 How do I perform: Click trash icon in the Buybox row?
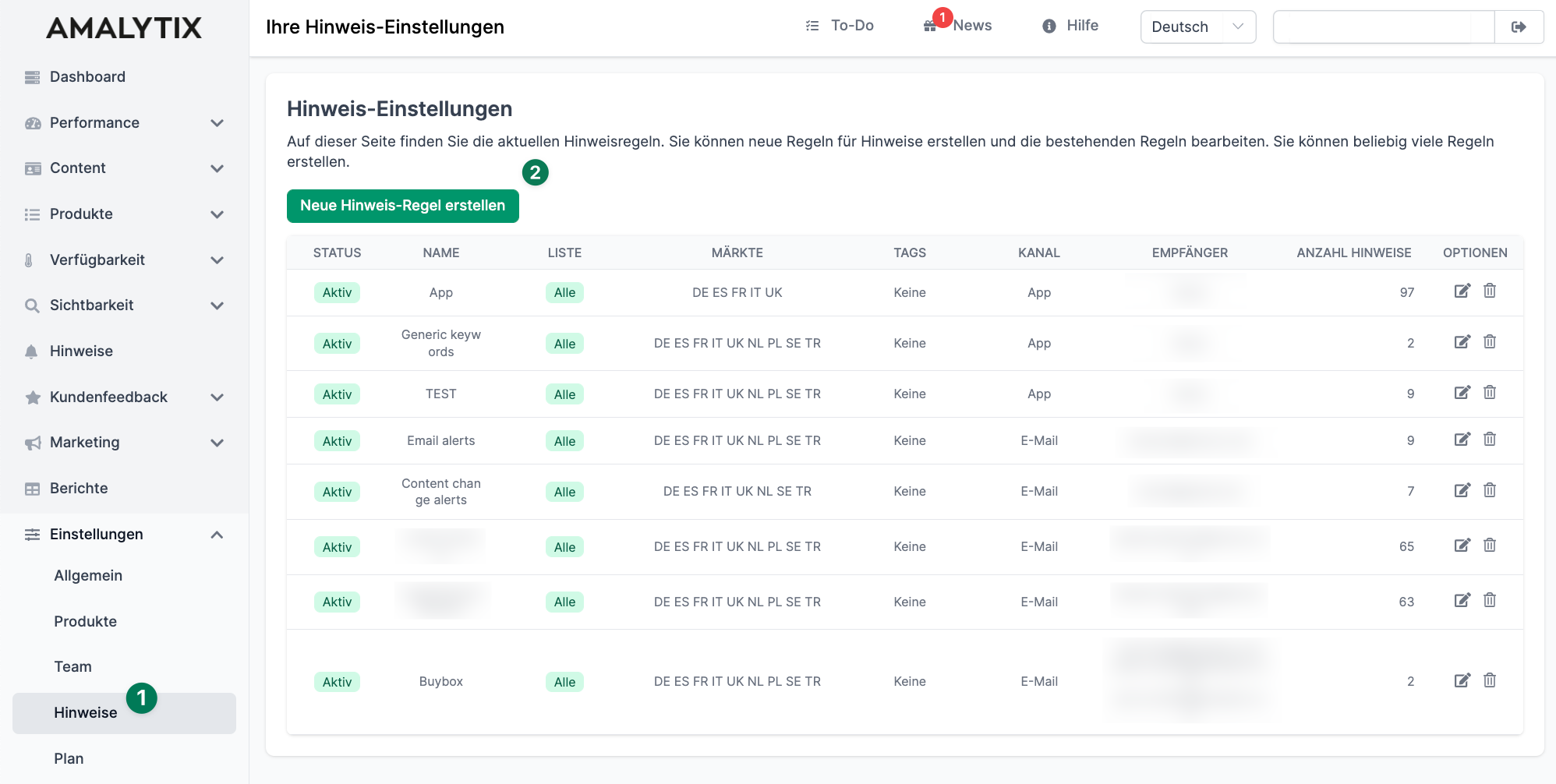point(1489,680)
